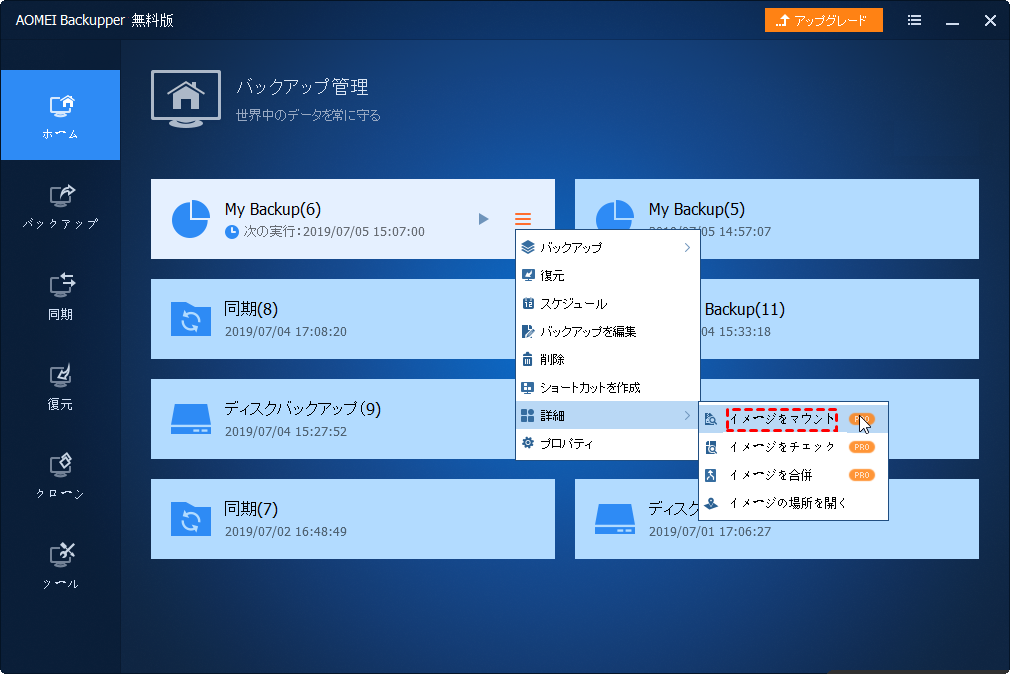
Task: Click the gear icon beside プロパティ
Action: 528,443
